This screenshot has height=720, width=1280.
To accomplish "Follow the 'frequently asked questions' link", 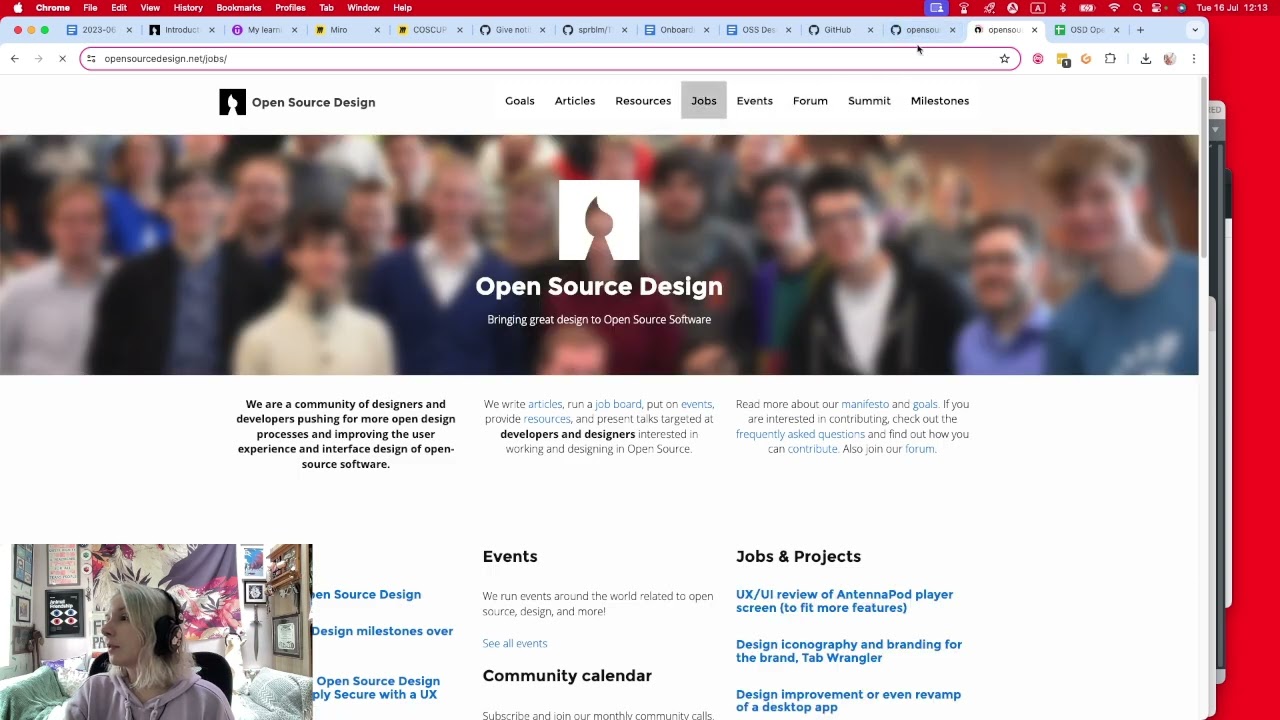I will [800, 434].
